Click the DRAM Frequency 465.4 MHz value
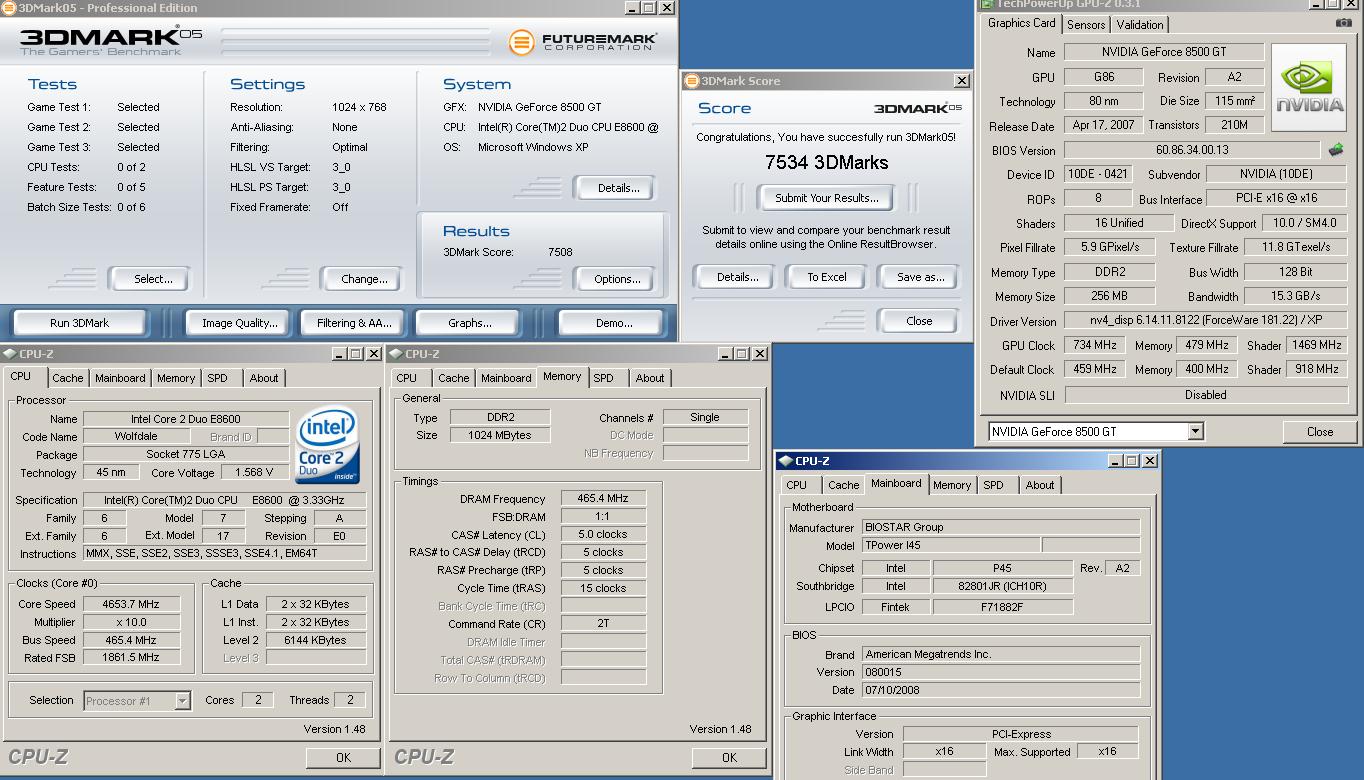Screen dimensions: 1364x780 (x=602, y=498)
